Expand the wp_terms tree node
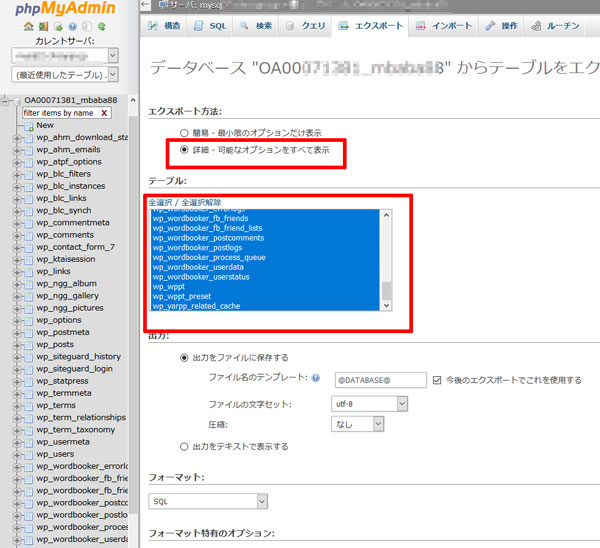The height and width of the screenshot is (548, 600). (x=17, y=406)
